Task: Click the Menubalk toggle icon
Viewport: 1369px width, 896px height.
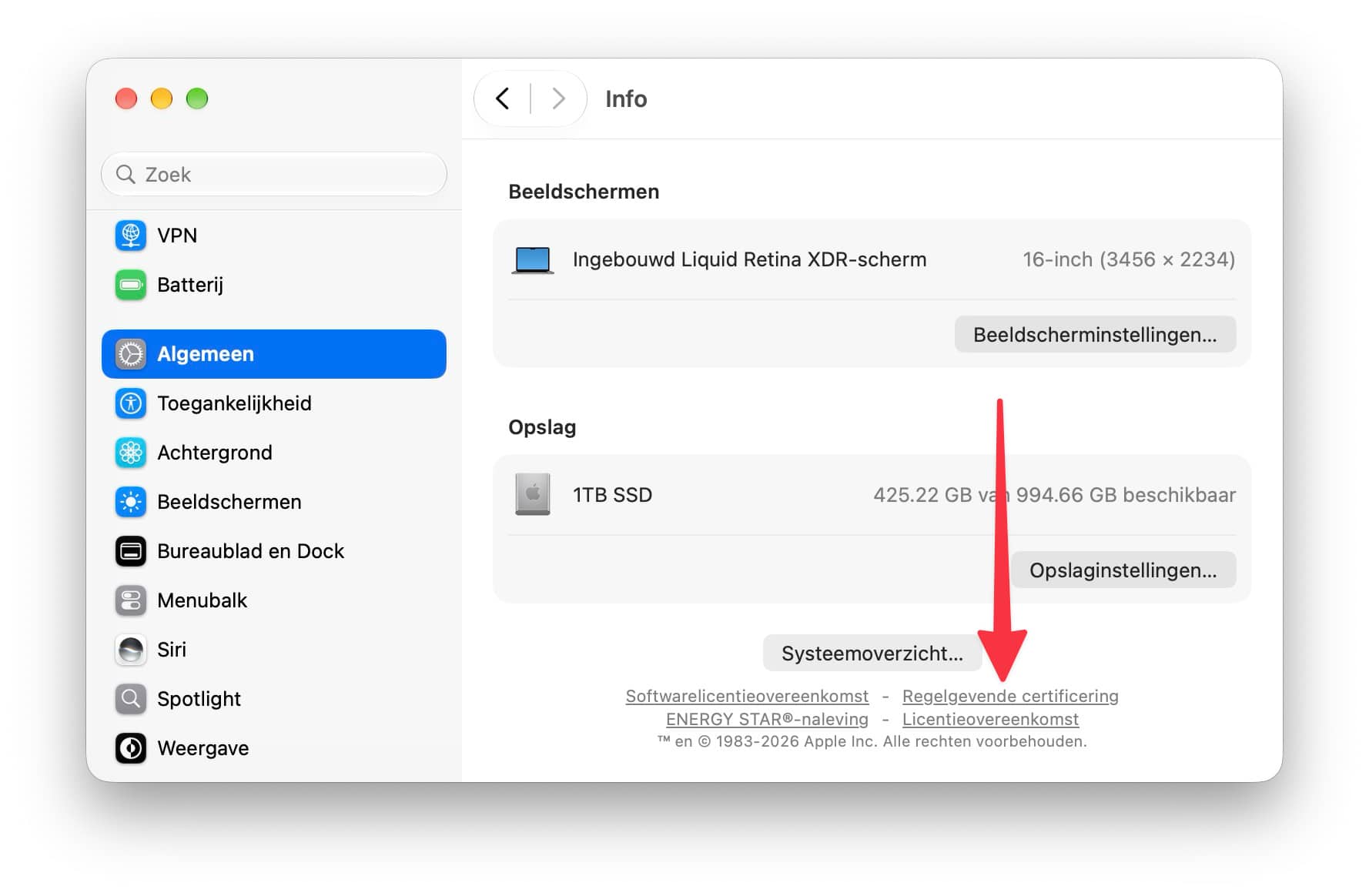Action: [131, 600]
